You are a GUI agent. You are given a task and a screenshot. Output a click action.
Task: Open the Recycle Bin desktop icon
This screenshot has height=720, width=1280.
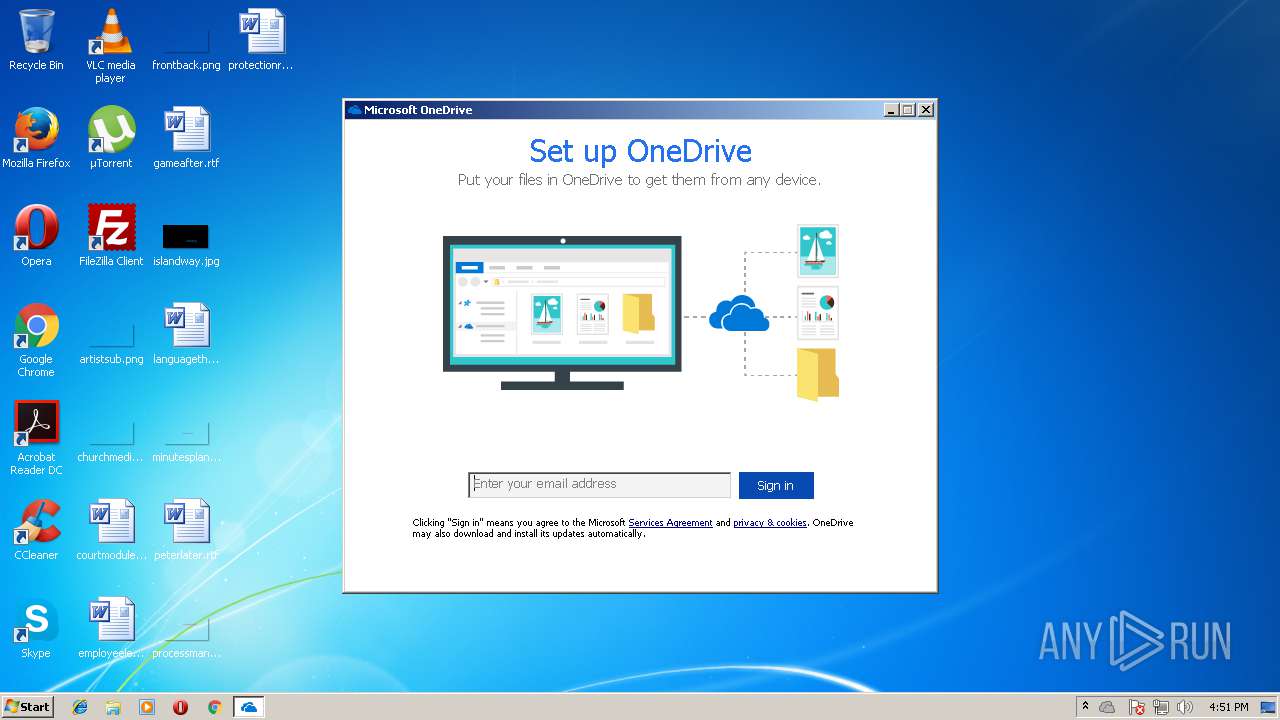coord(36,40)
